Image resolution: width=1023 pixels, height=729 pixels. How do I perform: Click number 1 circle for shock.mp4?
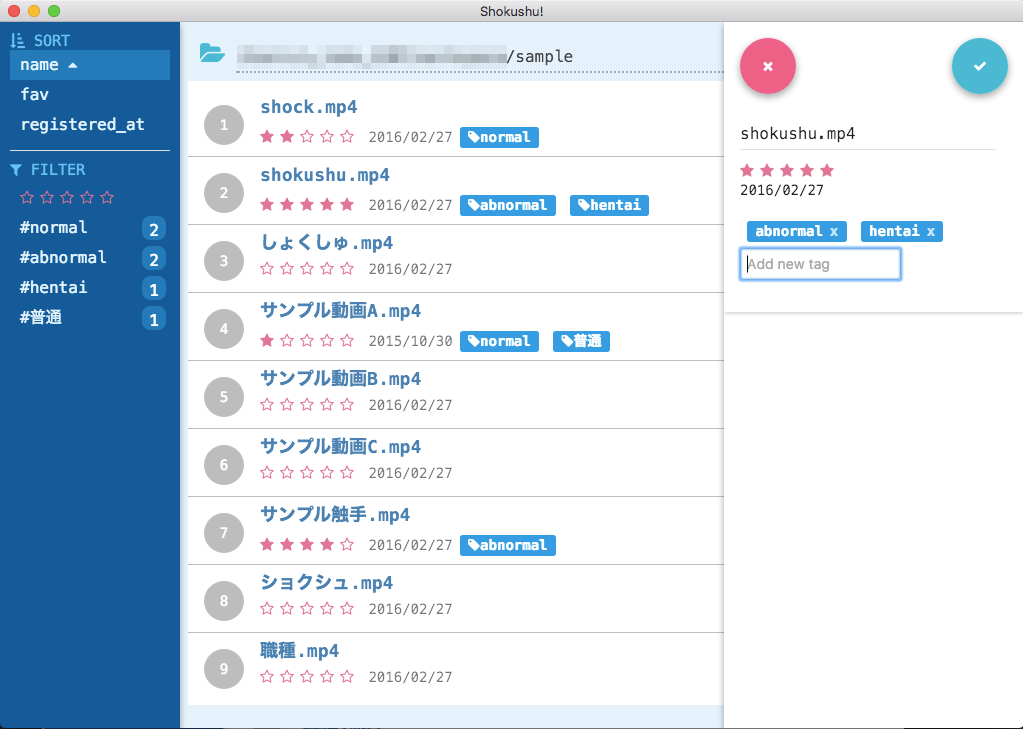click(x=224, y=125)
